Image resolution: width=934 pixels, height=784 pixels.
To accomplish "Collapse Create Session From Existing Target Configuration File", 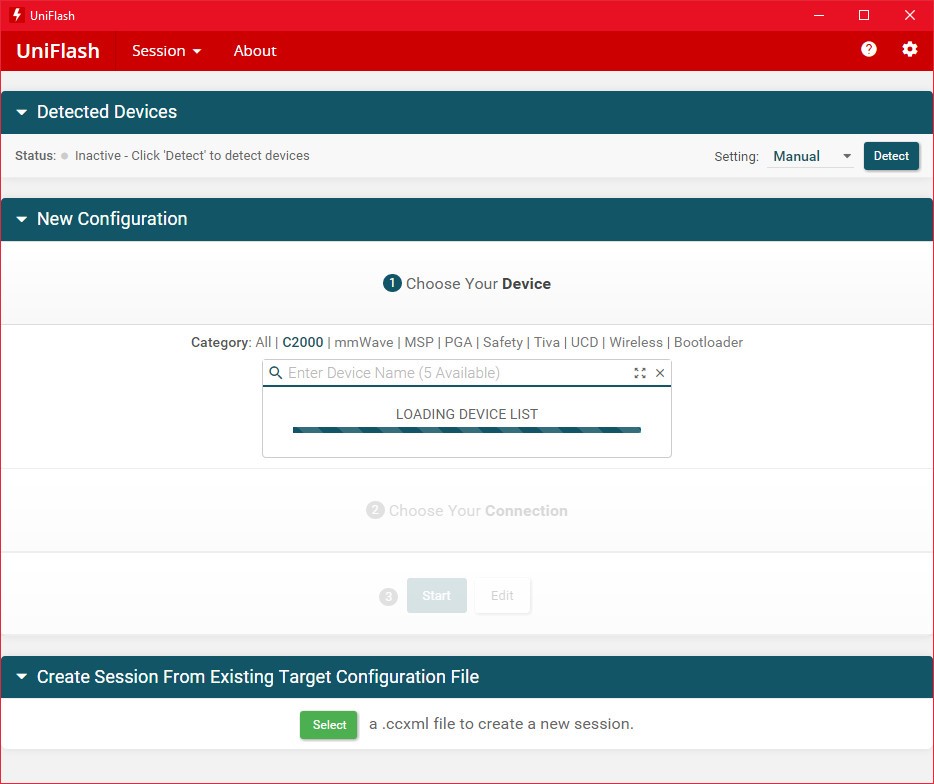I will (x=21, y=677).
